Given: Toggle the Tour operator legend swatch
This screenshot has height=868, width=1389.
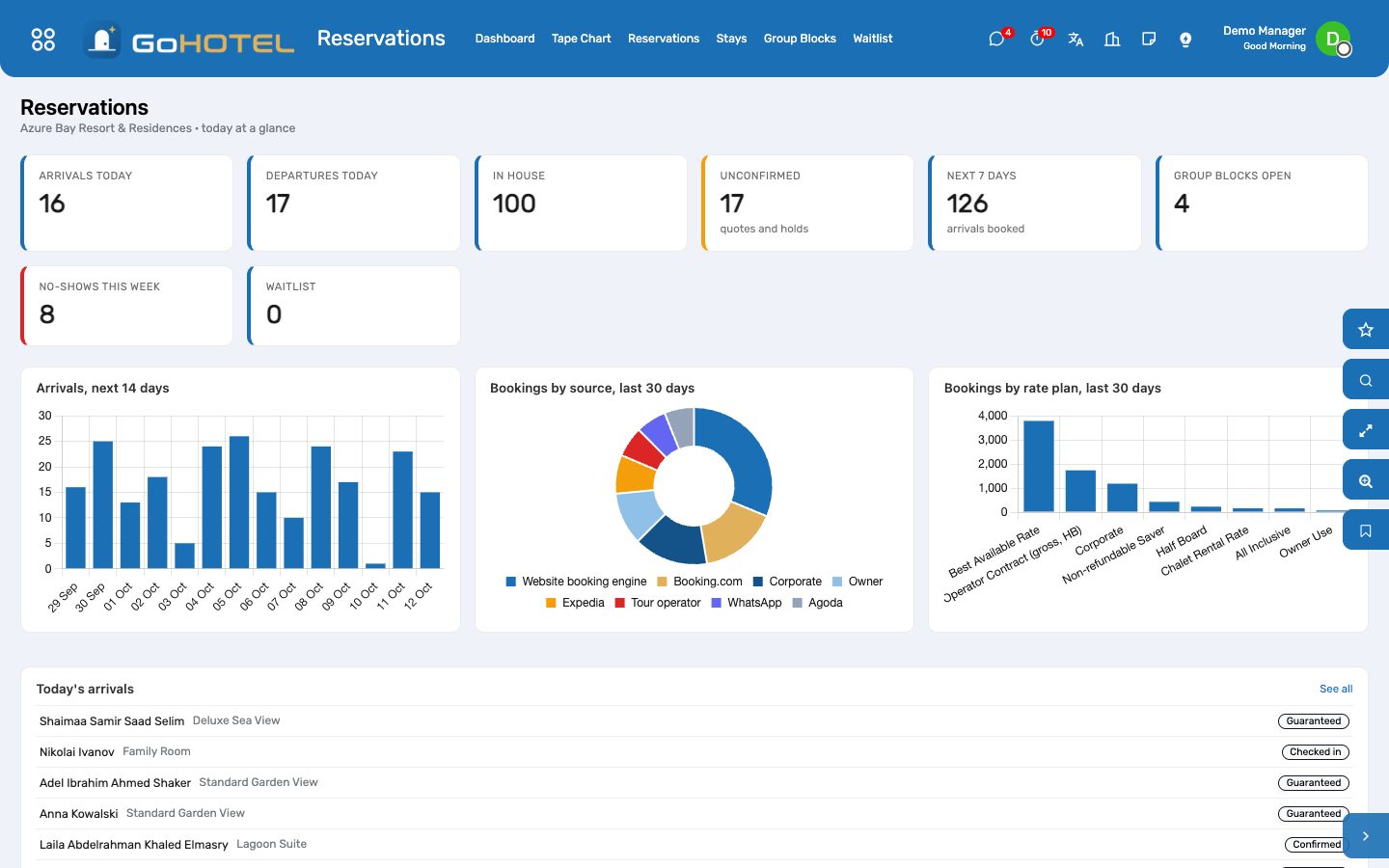Looking at the screenshot, I should pyautogui.click(x=620, y=603).
